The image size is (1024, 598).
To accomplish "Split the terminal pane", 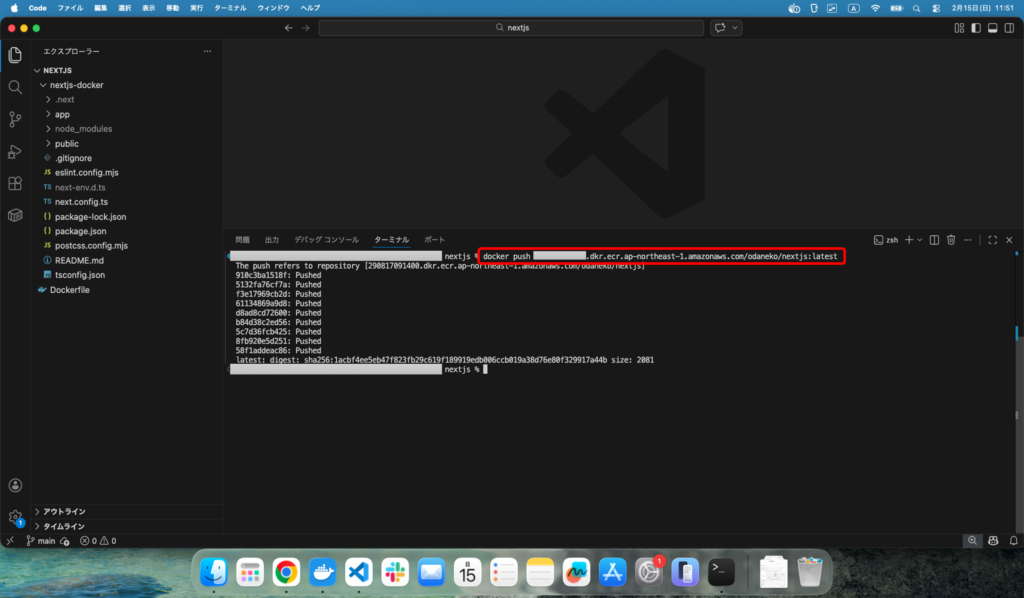I will tap(934, 240).
